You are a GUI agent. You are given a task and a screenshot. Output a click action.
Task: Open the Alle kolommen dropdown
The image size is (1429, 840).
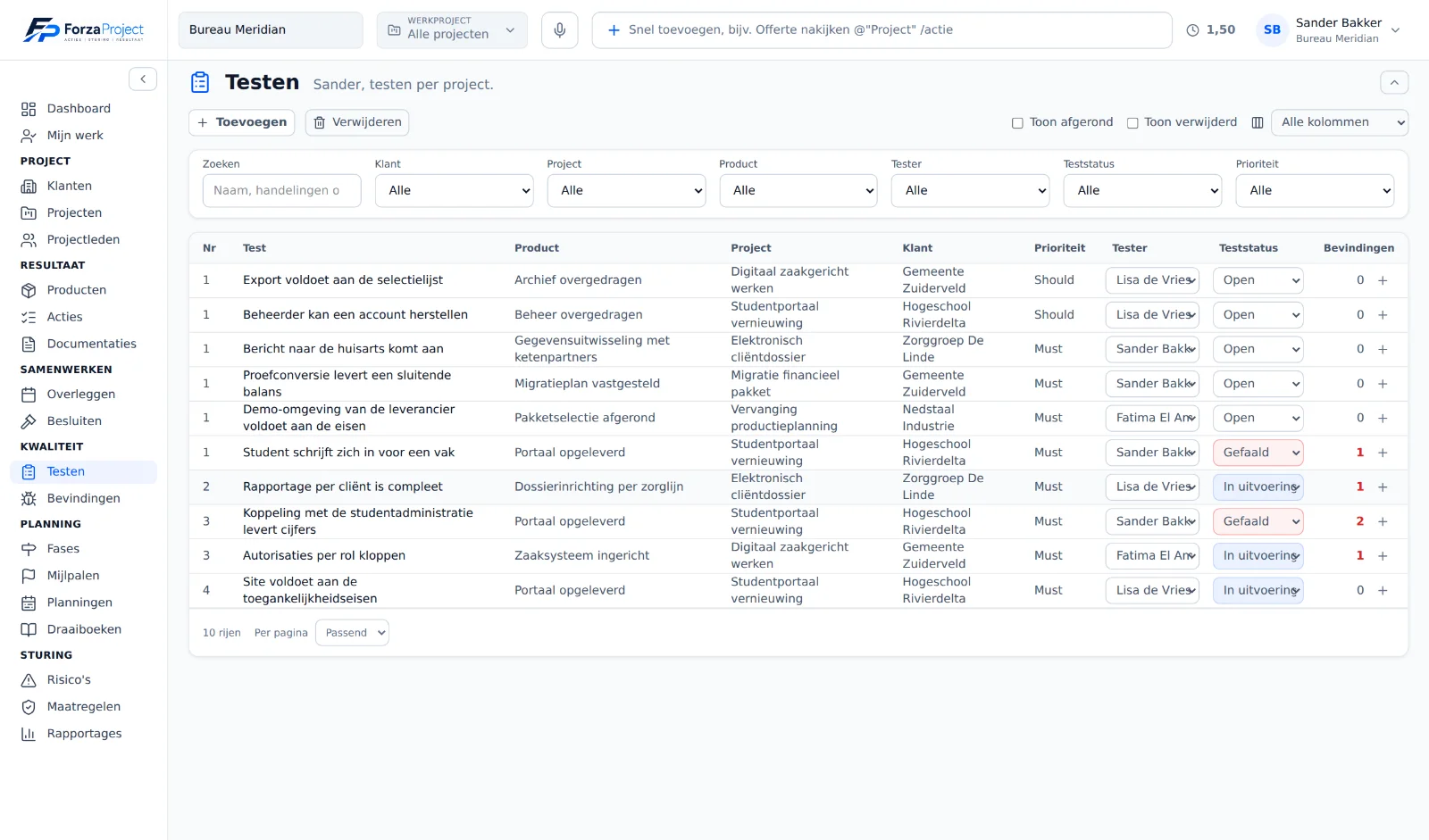point(1339,122)
